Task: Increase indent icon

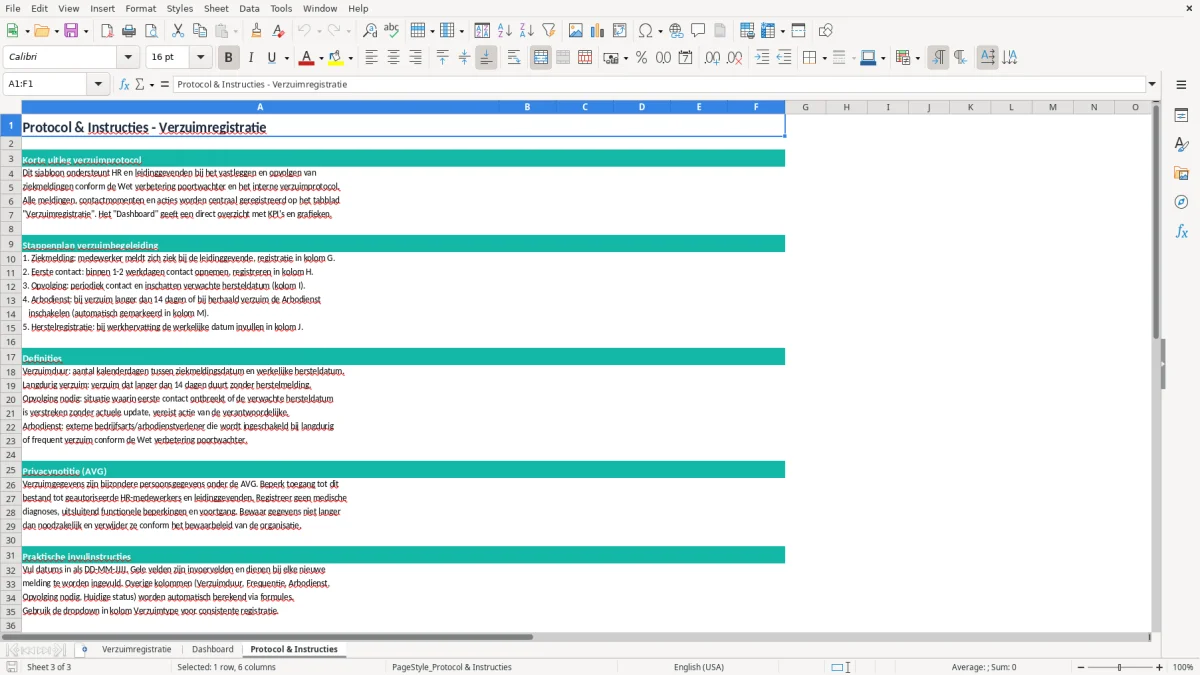Action: [x=762, y=58]
